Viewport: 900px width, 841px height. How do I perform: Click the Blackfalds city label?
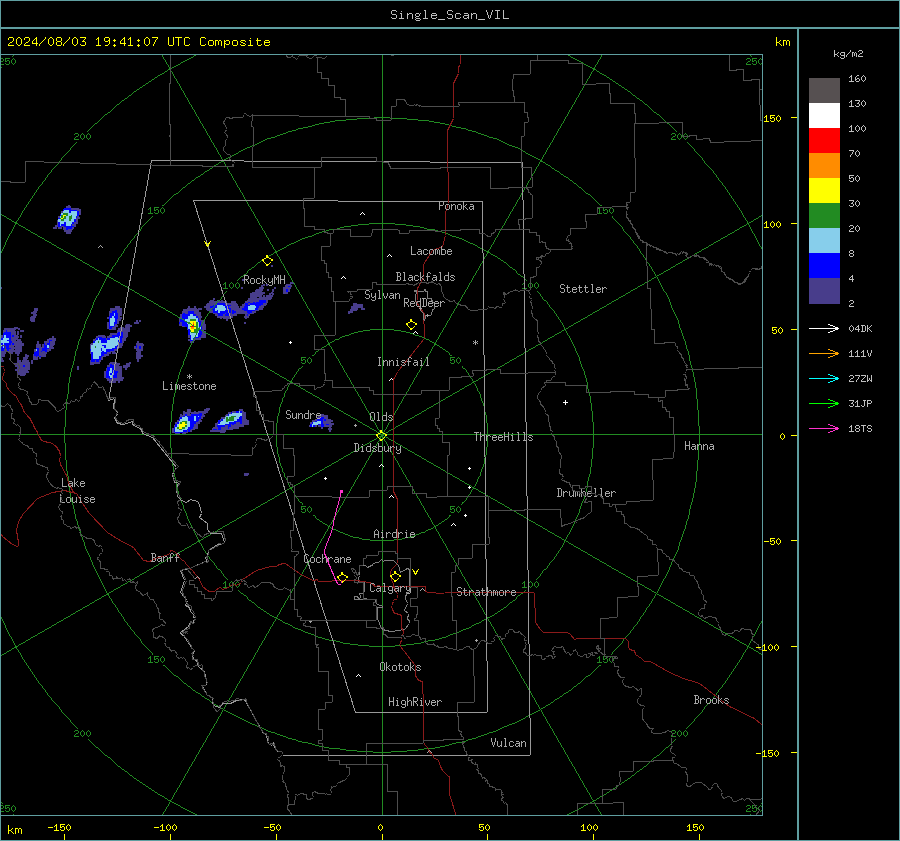point(425,277)
